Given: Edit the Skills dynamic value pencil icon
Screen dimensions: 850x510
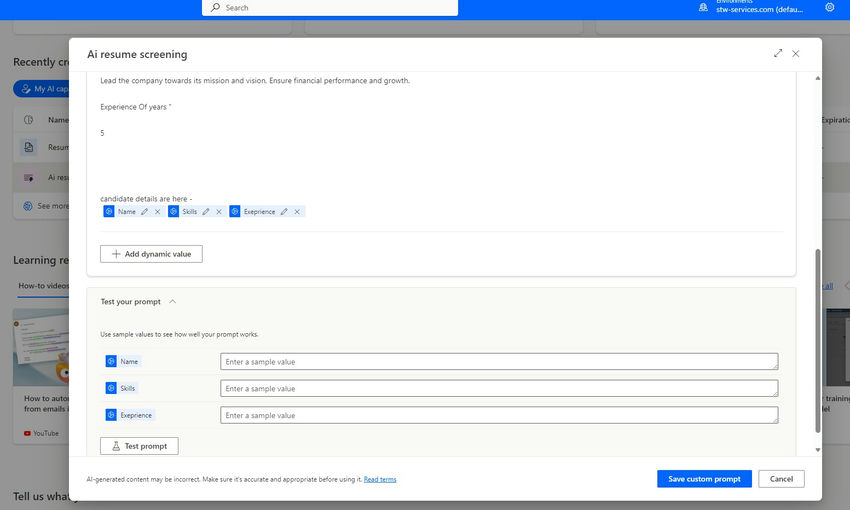Looking at the screenshot, I should click(206, 212).
